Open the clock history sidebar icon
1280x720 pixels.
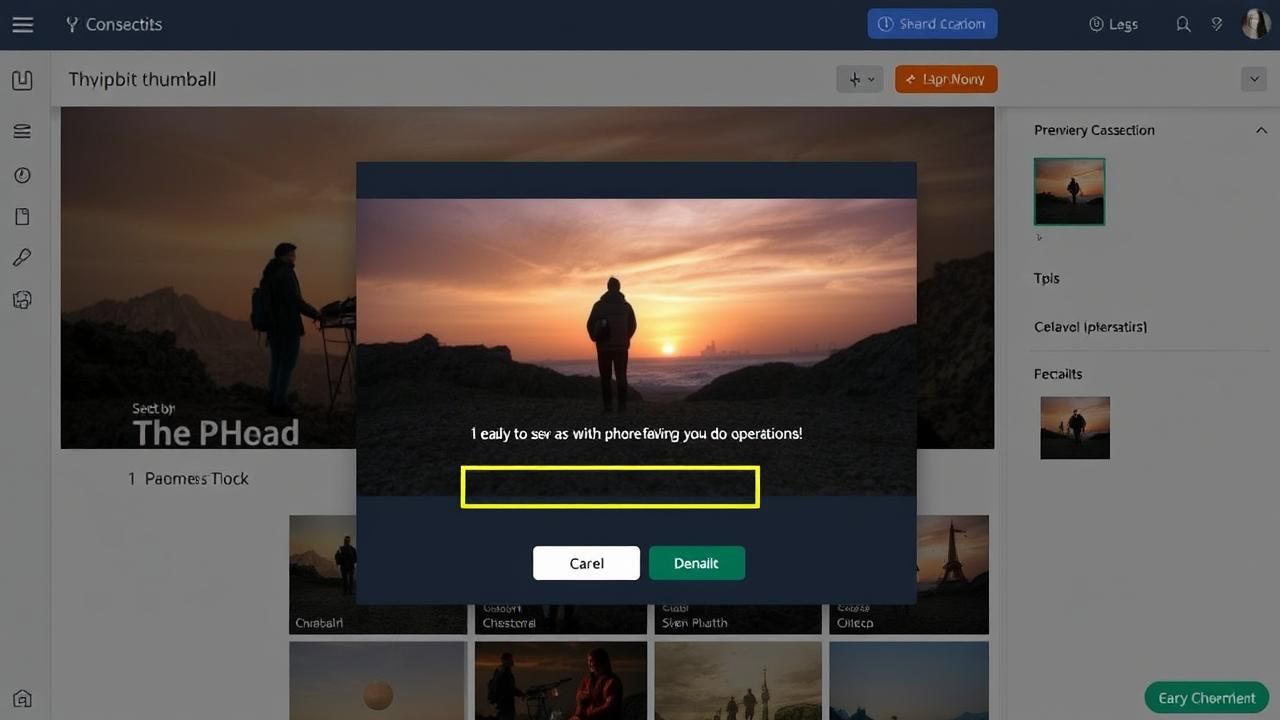point(22,175)
